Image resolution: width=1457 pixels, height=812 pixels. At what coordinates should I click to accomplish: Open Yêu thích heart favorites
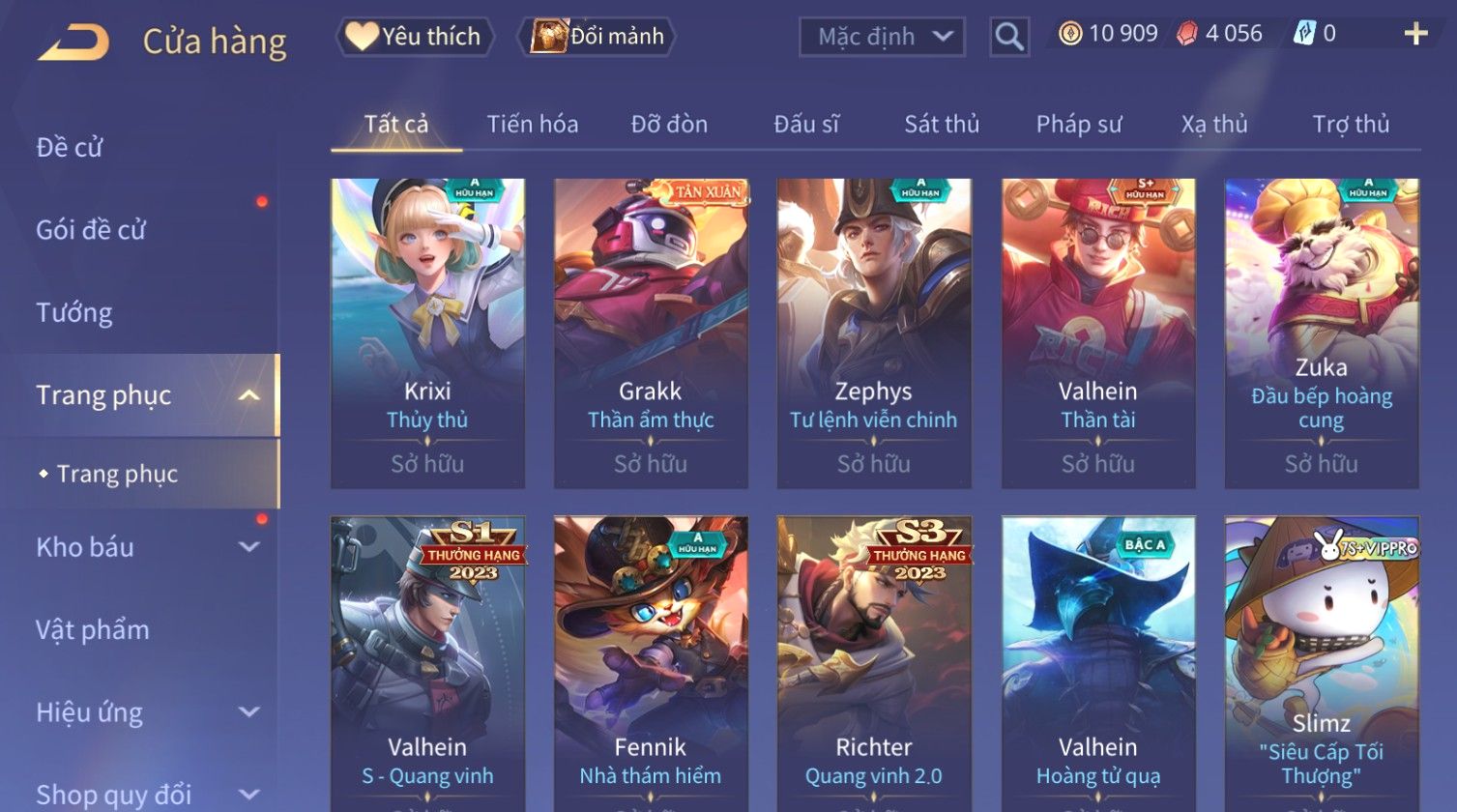coord(415,37)
